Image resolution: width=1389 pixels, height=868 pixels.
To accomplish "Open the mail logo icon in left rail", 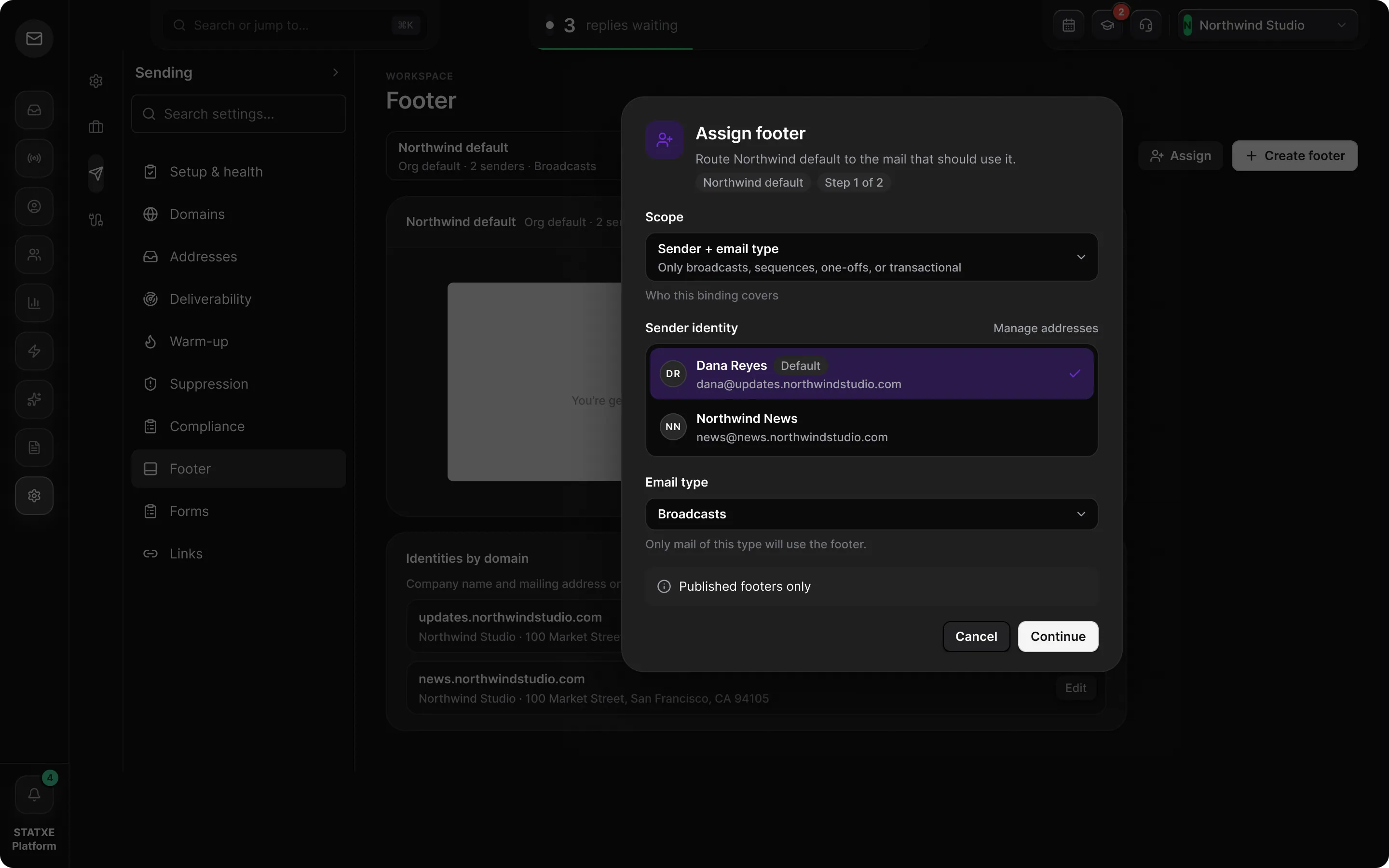I will pos(34,39).
